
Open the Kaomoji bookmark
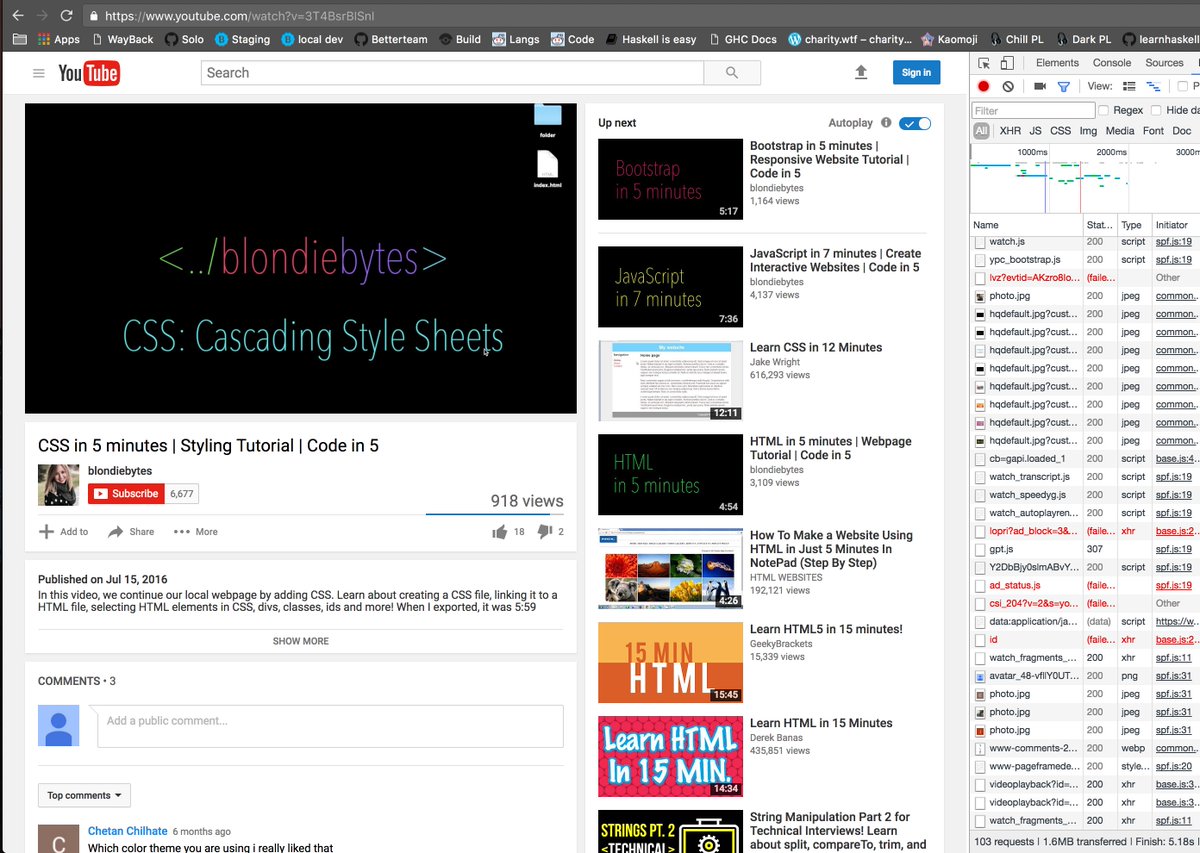coord(949,39)
